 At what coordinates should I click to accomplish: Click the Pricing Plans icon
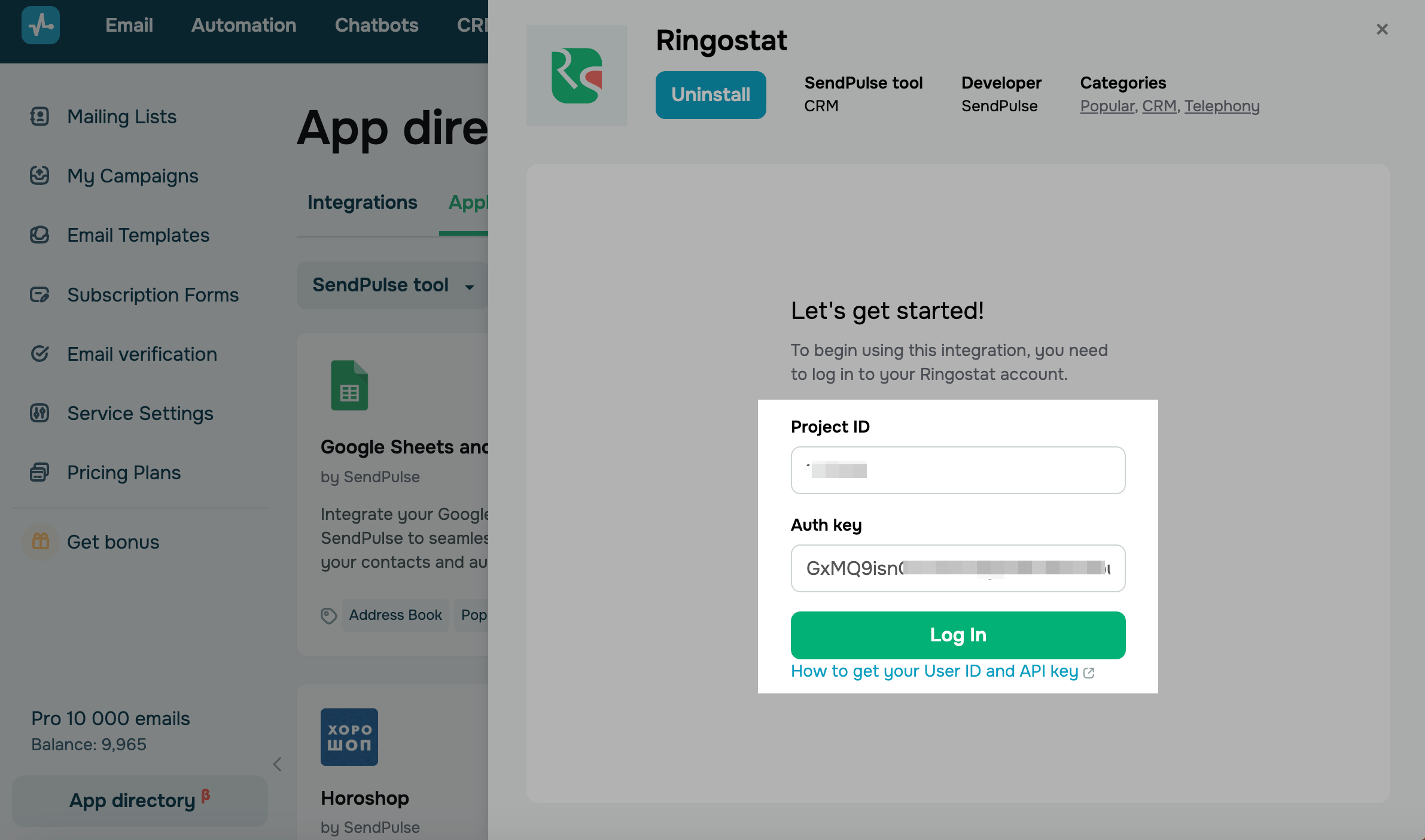point(39,472)
